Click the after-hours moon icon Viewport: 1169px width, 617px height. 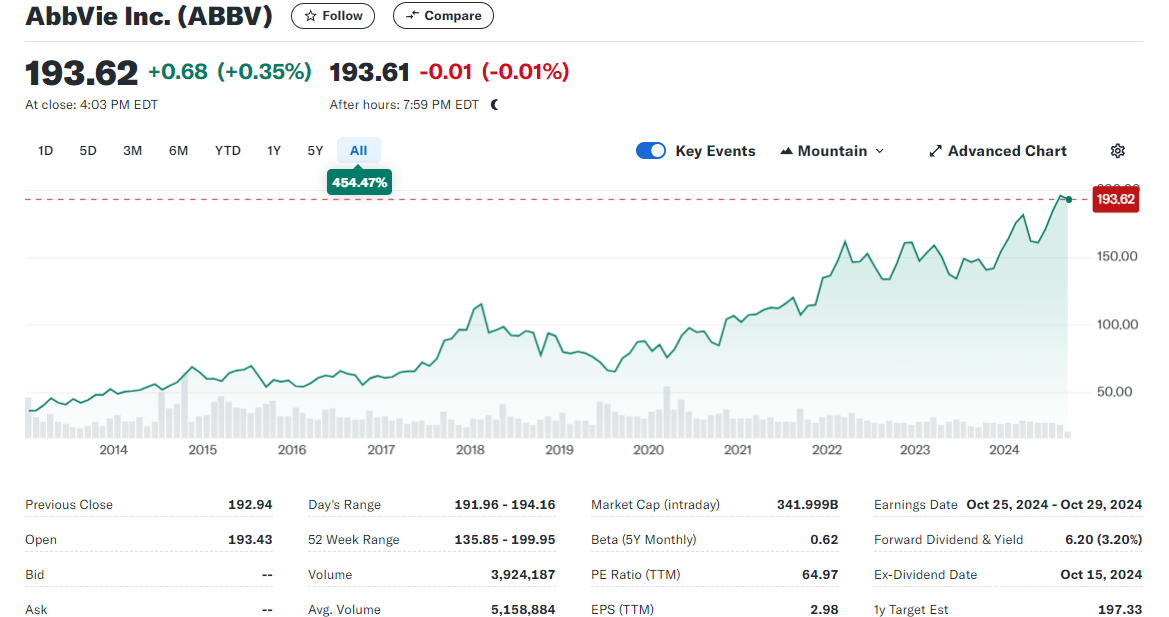(x=495, y=105)
